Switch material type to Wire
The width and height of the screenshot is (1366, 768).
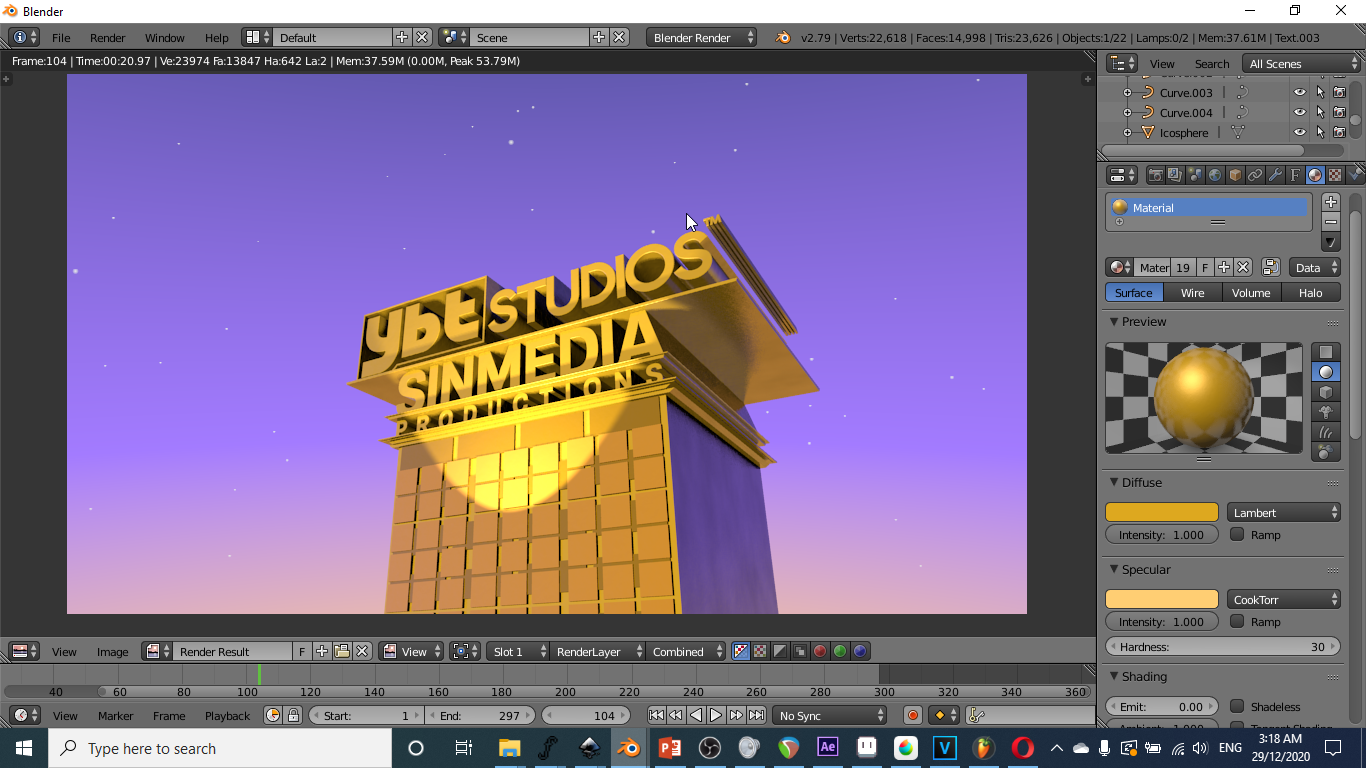1192,292
